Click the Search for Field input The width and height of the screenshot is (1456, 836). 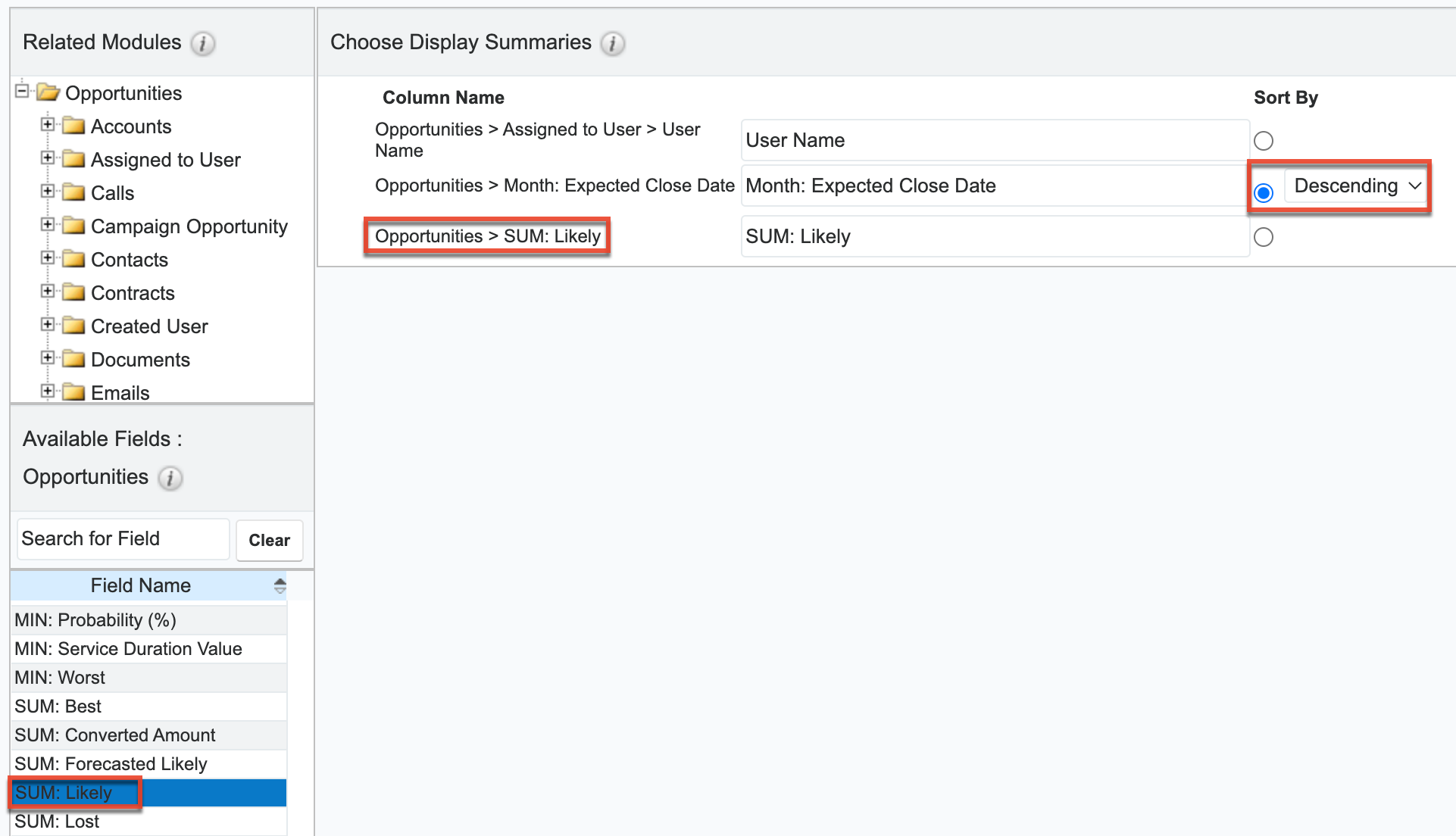[123, 539]
